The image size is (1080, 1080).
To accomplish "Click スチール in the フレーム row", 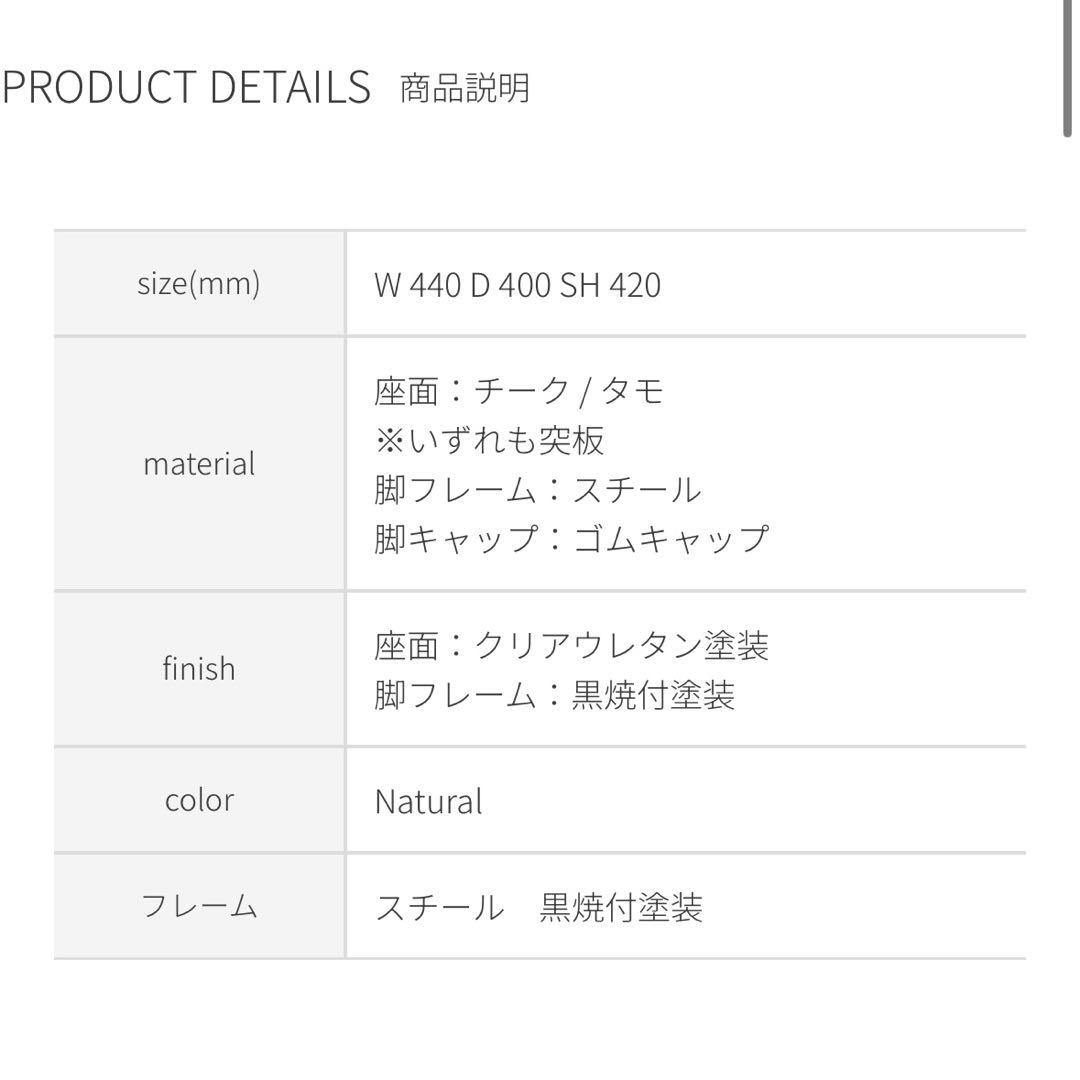I will (439, 908).
